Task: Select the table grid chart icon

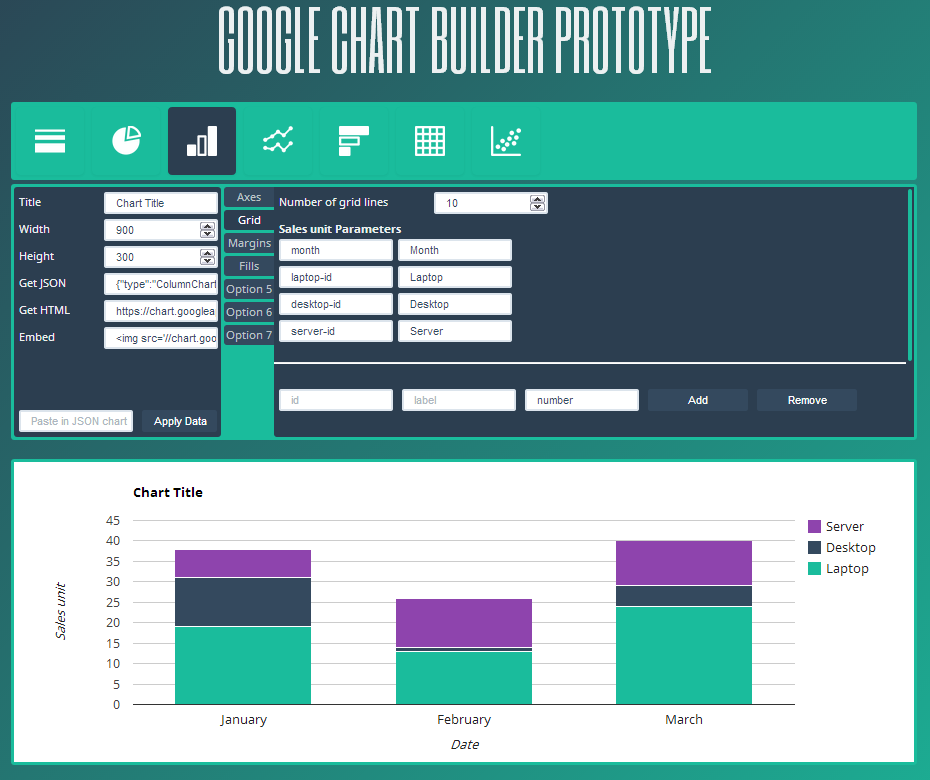Action: 429,141
